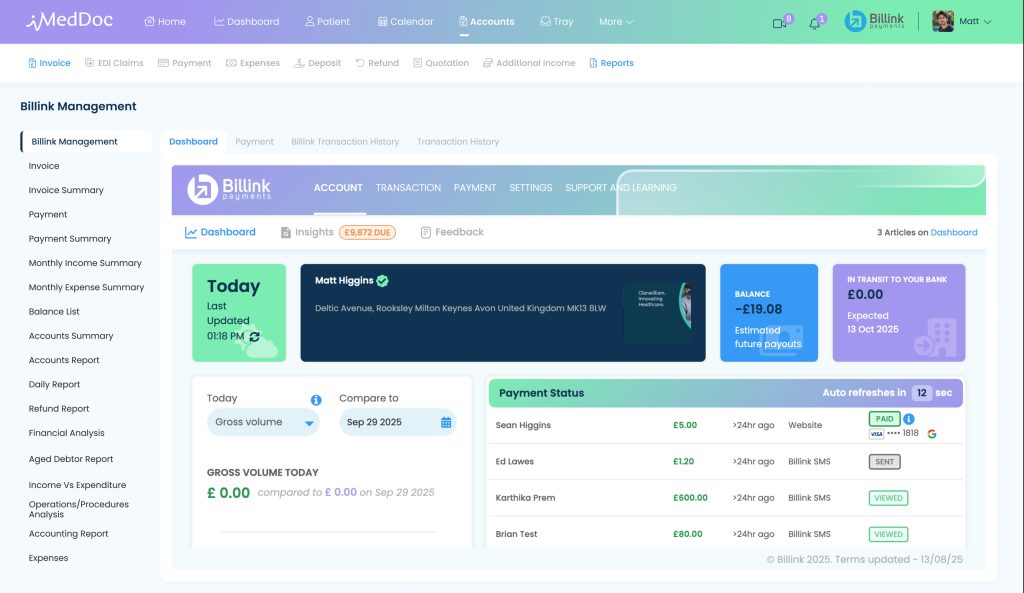Image resolution: width=1024 pixels, height=593 pixels.
Task: Select the Dashboard chart icon in Billink toolbar
Action: [190, 231]
